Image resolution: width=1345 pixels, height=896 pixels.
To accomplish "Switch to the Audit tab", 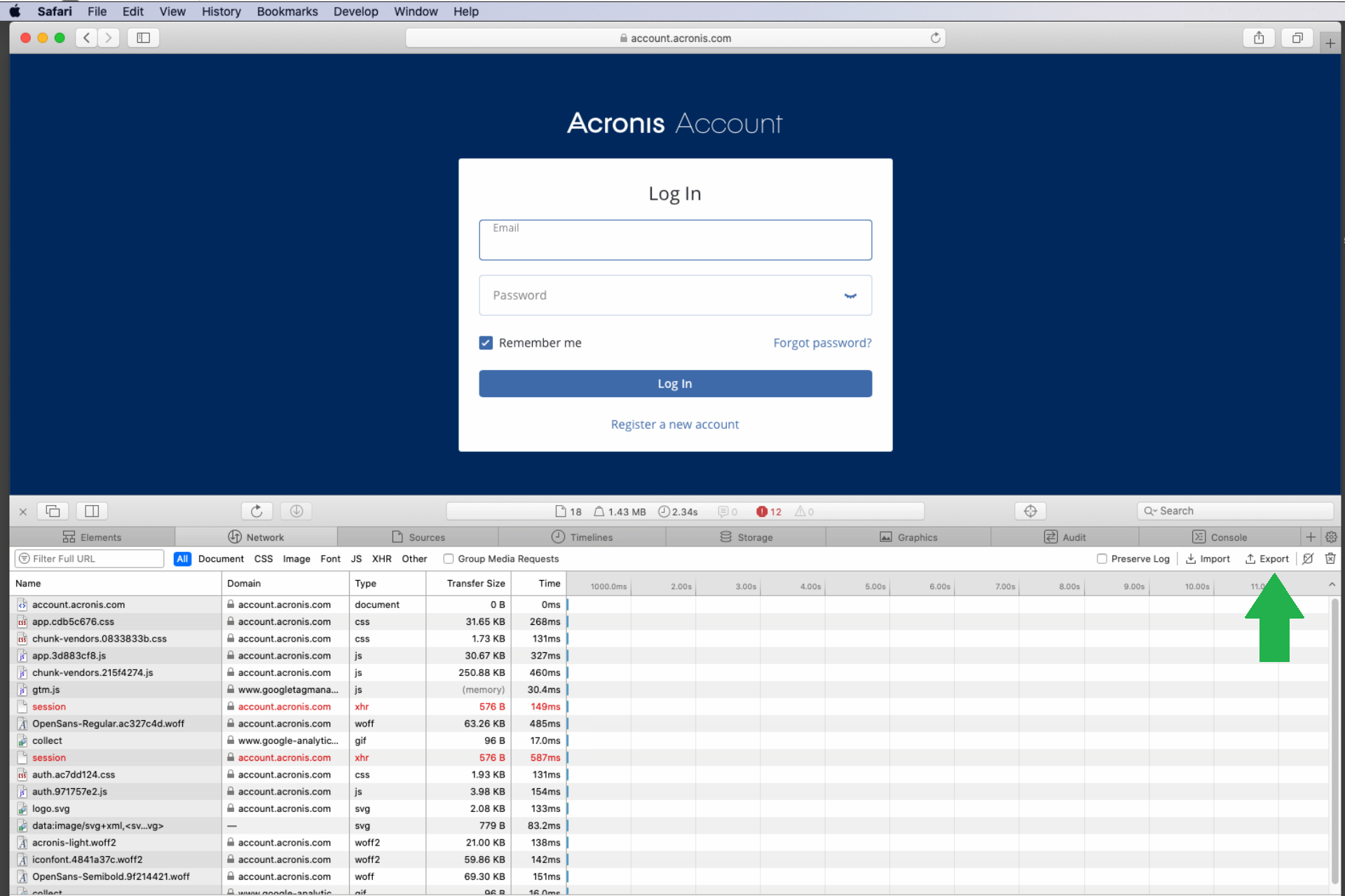I will coord(1065,537).
